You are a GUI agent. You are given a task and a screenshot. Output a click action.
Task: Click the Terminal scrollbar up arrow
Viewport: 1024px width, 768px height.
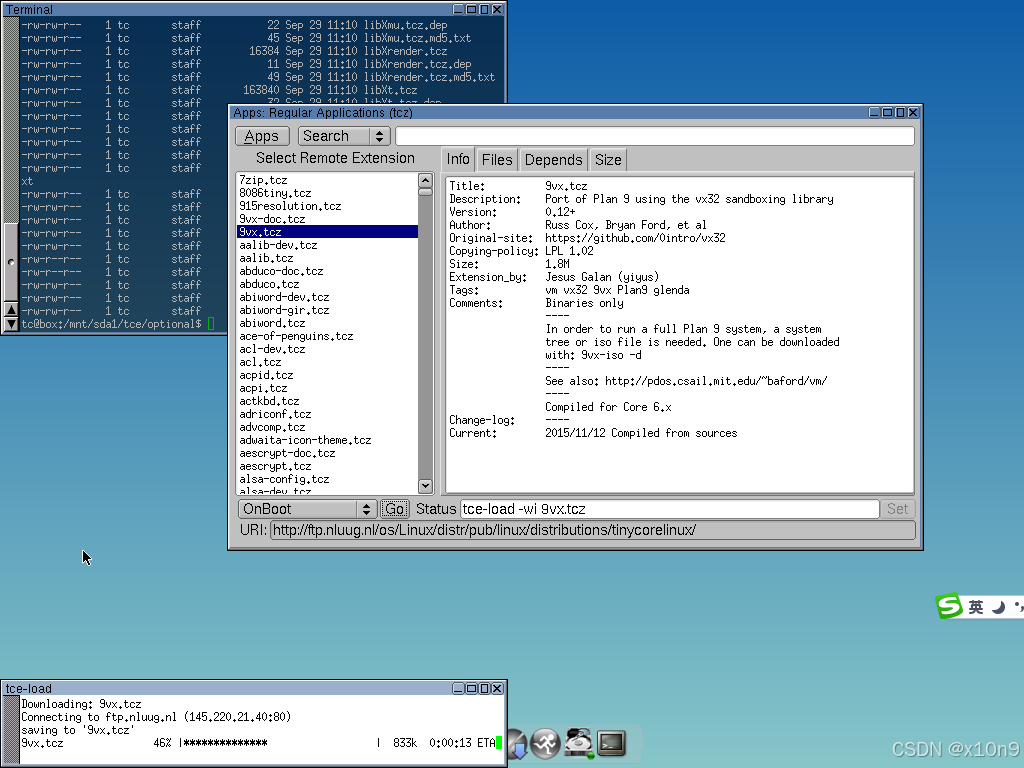[x=10, y=309]
